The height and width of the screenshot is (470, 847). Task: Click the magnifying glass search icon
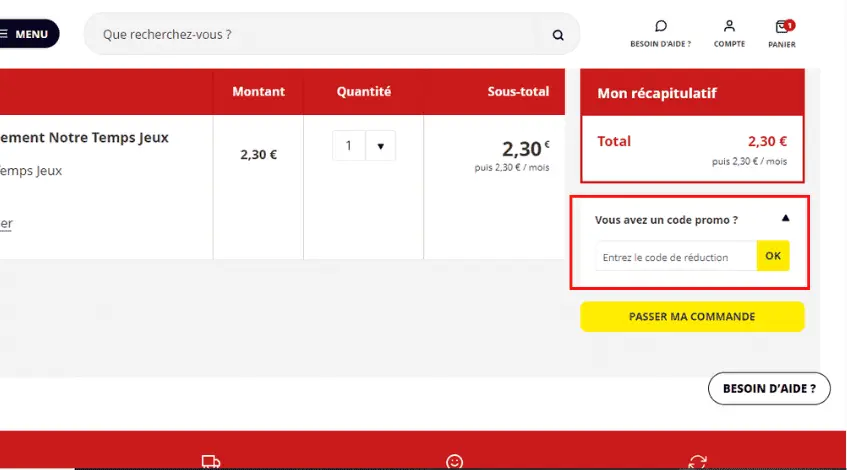tap(558, 35)
